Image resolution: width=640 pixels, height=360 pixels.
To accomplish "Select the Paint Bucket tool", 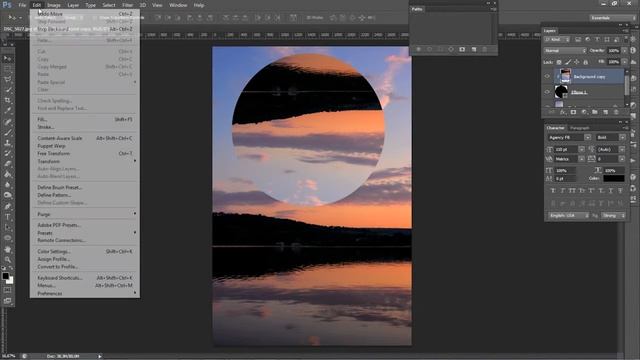I will pyautogui.click(x=7, y=174).
